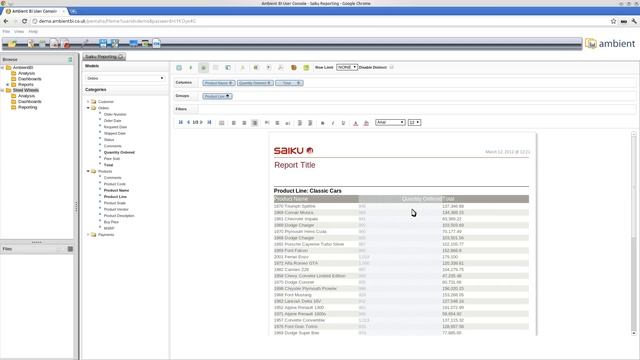
Task: Click the Quantity Ordered column chip
Action: click(x=255, y=83)
